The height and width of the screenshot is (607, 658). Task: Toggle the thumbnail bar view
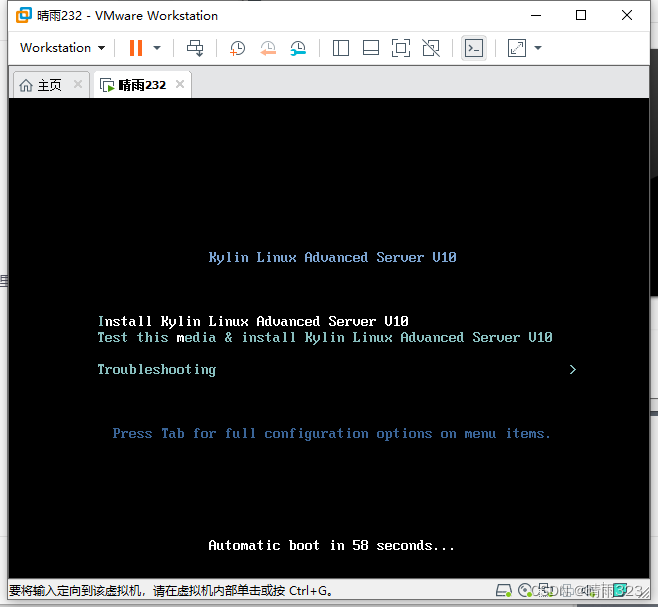click(371, 48)
